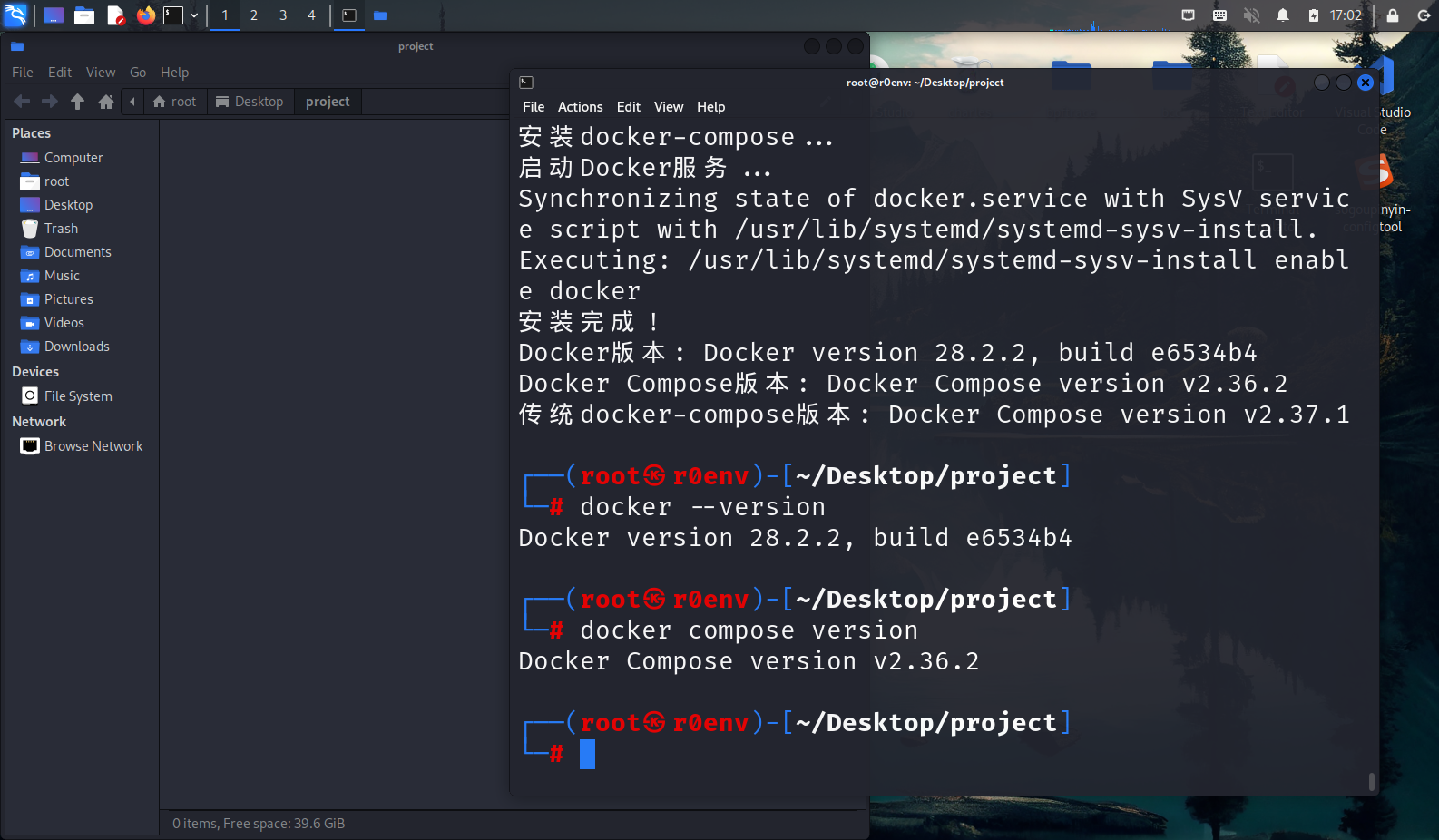Screen dimensions: 1439x840
Task: Switch to workspace 2
Action: coord(254,15)
